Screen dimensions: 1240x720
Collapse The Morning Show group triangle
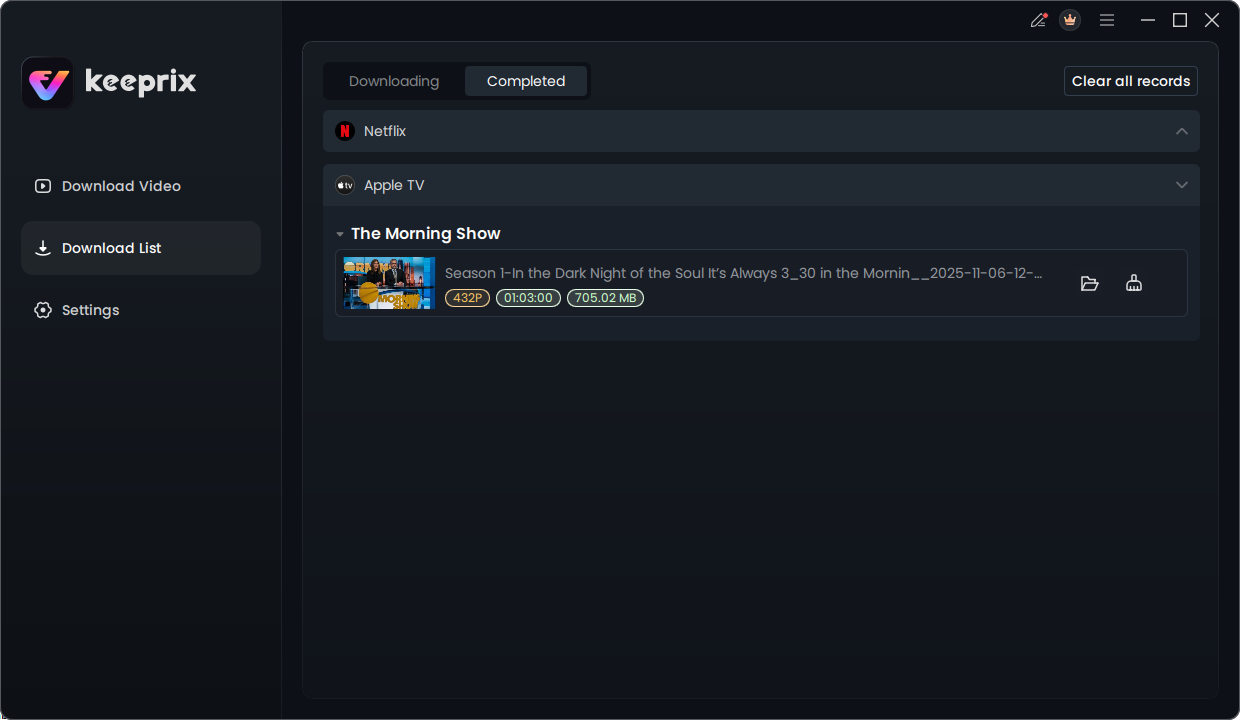click(339, 233)
